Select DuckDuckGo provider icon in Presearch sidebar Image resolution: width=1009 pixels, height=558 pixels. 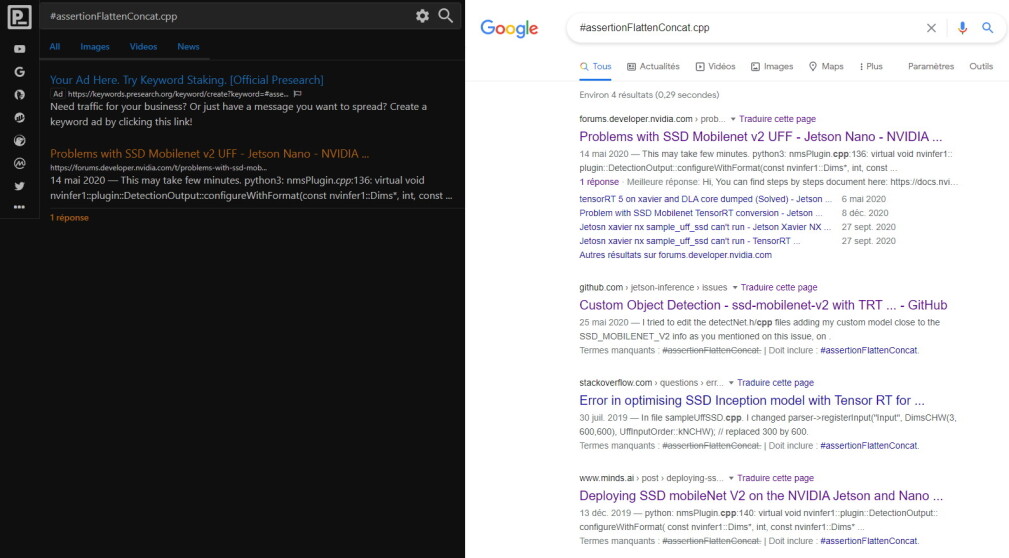(x=20, y=95)
